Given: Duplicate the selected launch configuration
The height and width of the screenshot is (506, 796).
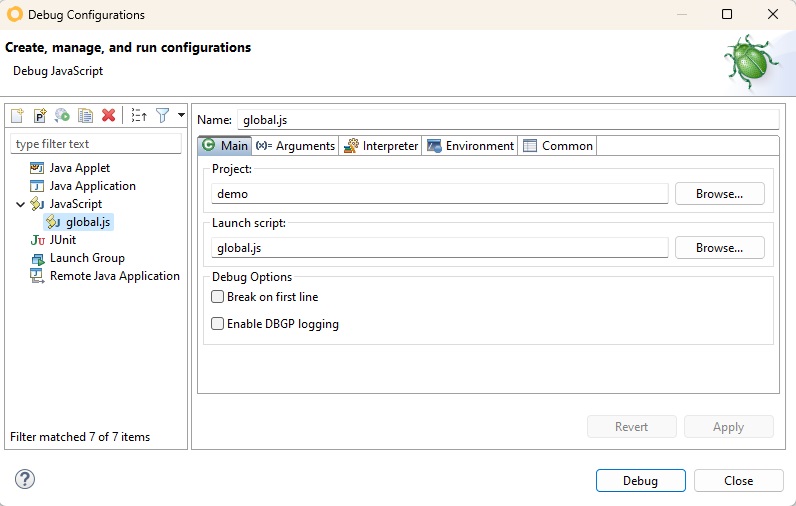Looking at the screenshot, I should point(85,116).
